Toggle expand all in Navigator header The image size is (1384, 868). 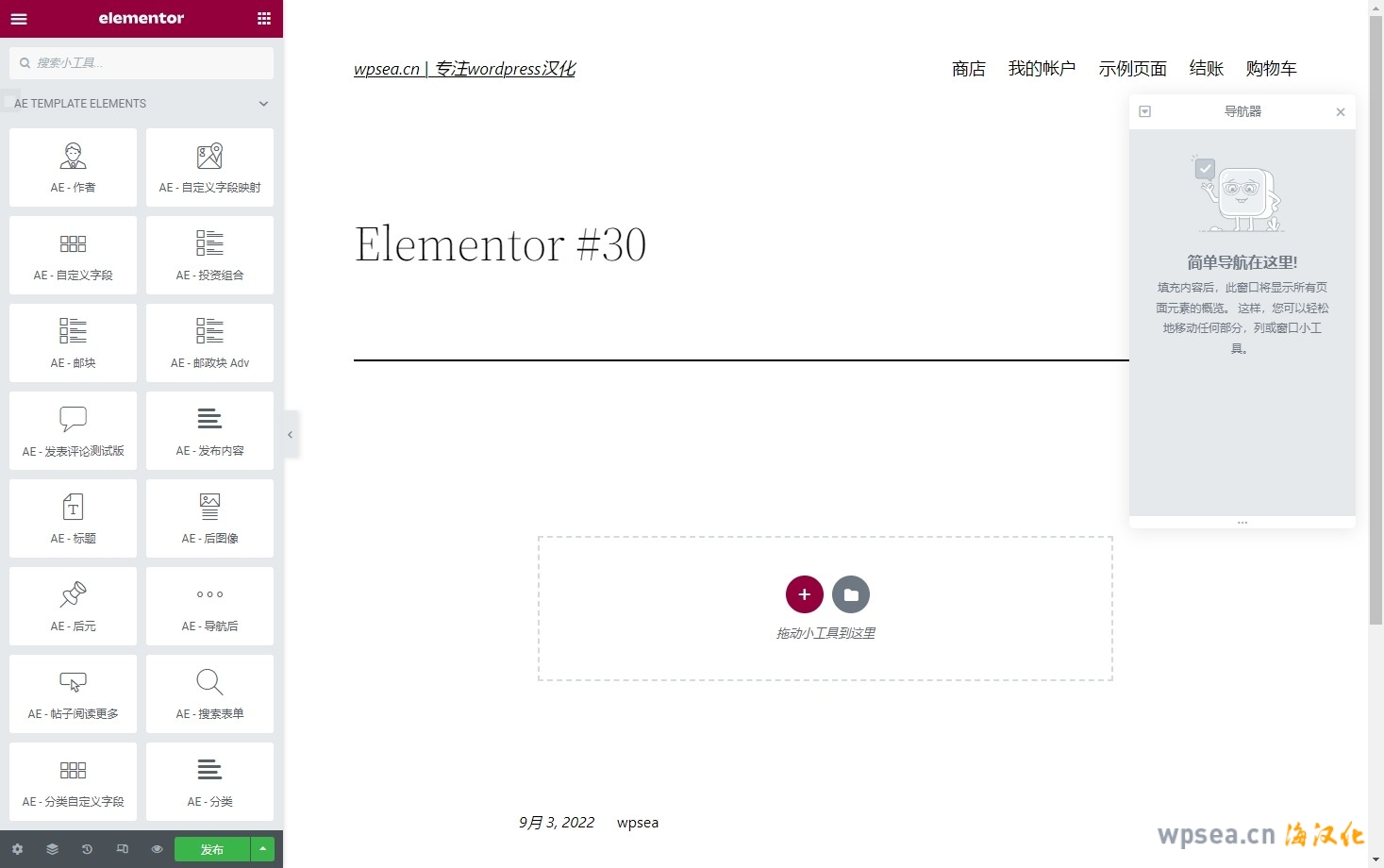(x=1144, y=111)
